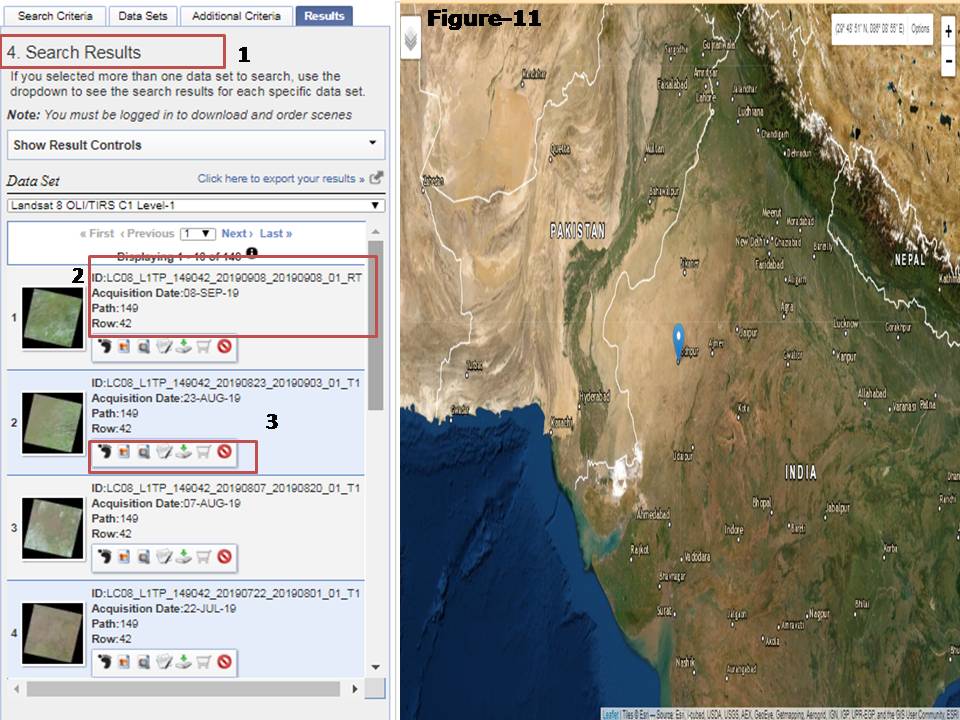Open thumbnail of the 23-AUG-19 scene
The image size is (960, 720).
pyautogui.click(x=53, y=423)
